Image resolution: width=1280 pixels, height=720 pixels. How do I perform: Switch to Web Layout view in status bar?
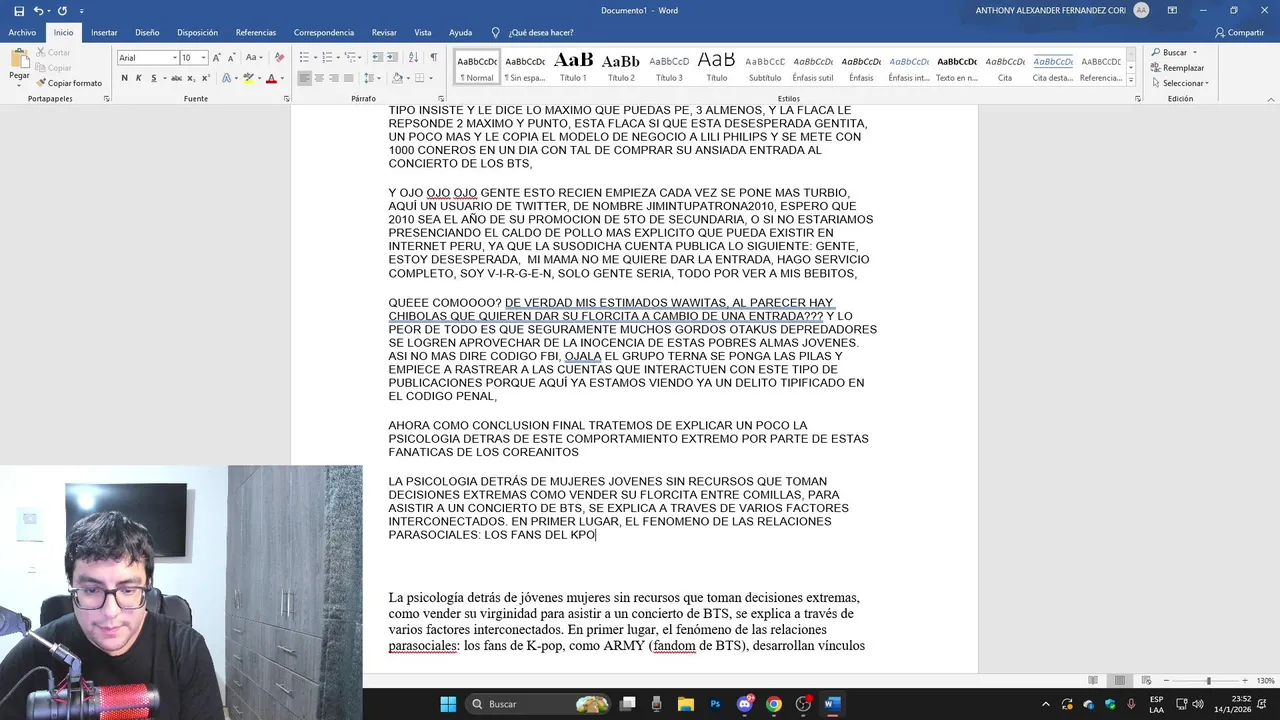[x=1145, y=681]
